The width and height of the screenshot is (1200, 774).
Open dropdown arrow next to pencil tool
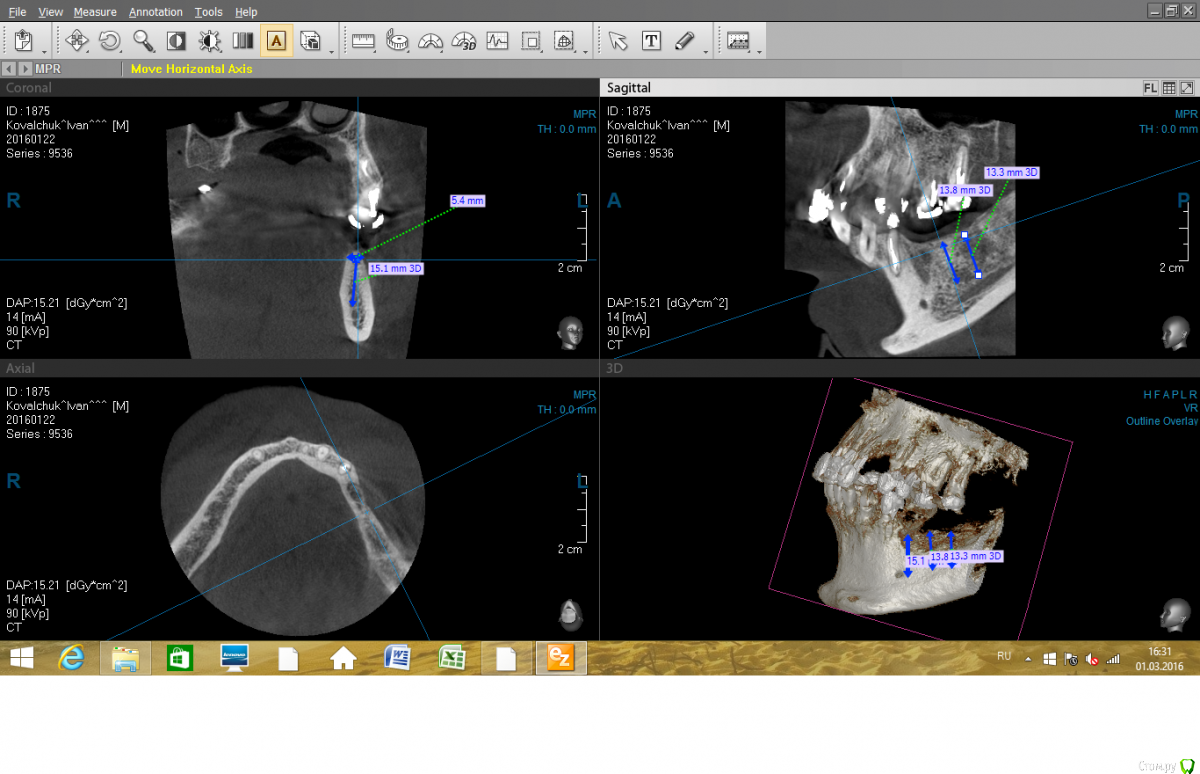click(706, 51)
